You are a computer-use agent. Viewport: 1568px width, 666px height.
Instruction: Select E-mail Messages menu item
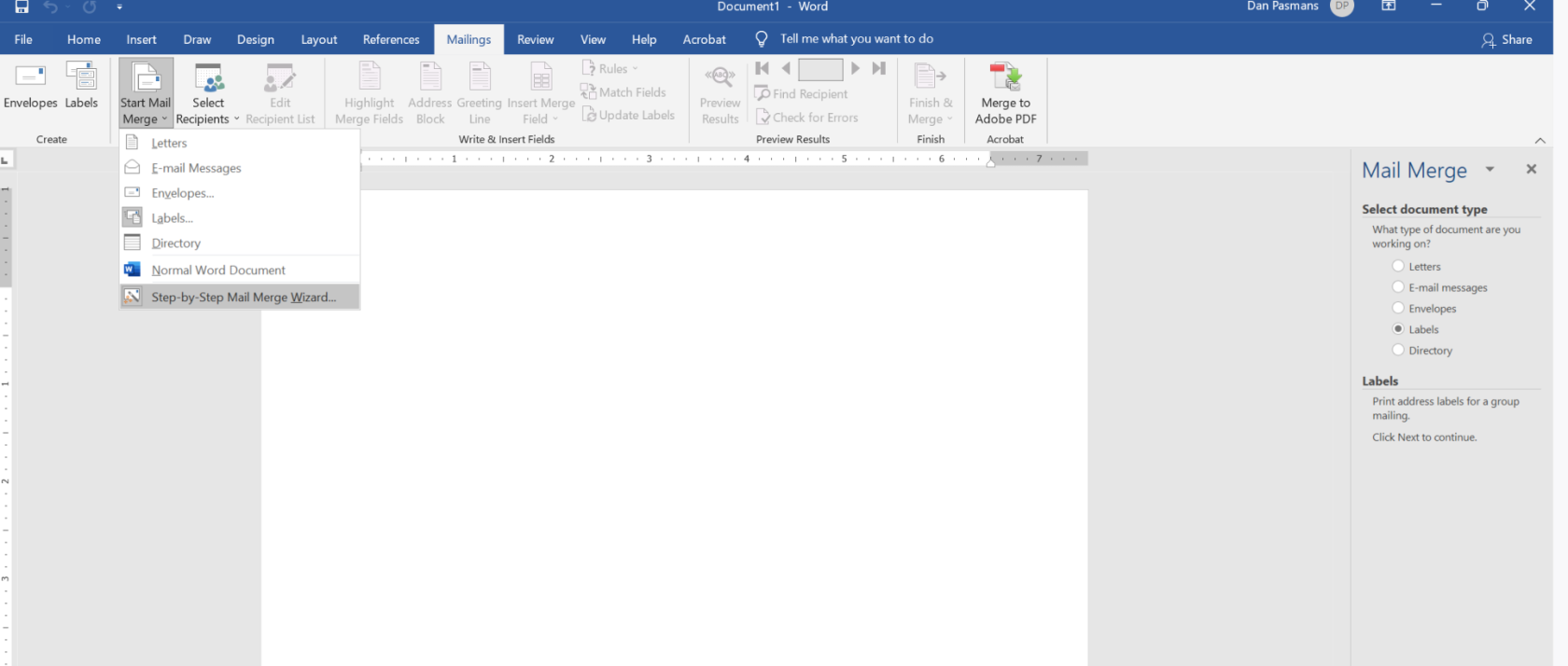[x=240, y=168]
